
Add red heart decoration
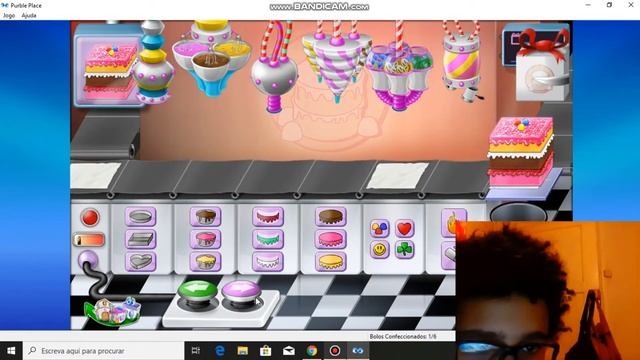(x=404, y=229)
